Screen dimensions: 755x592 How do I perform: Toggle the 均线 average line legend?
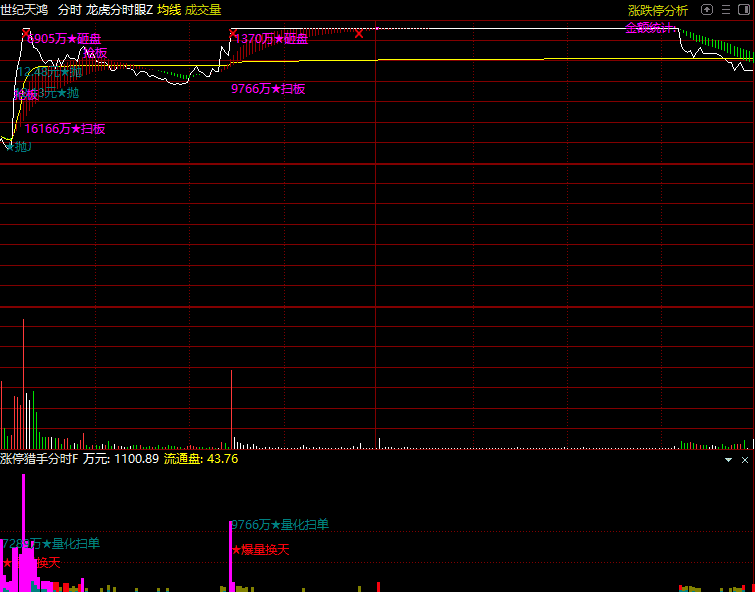pos(169,10)
